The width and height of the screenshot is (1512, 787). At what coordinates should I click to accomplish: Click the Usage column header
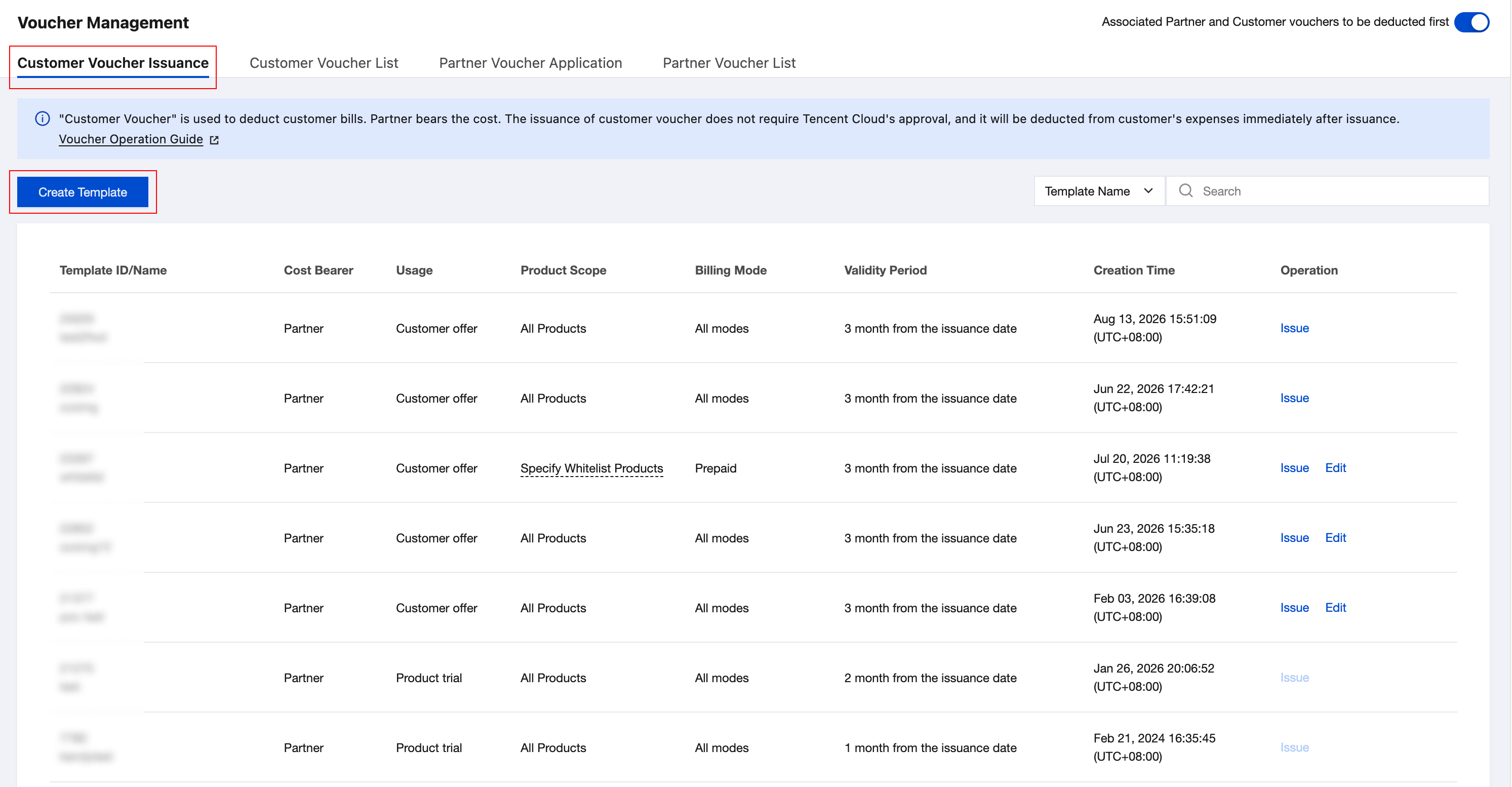[414, 270]
